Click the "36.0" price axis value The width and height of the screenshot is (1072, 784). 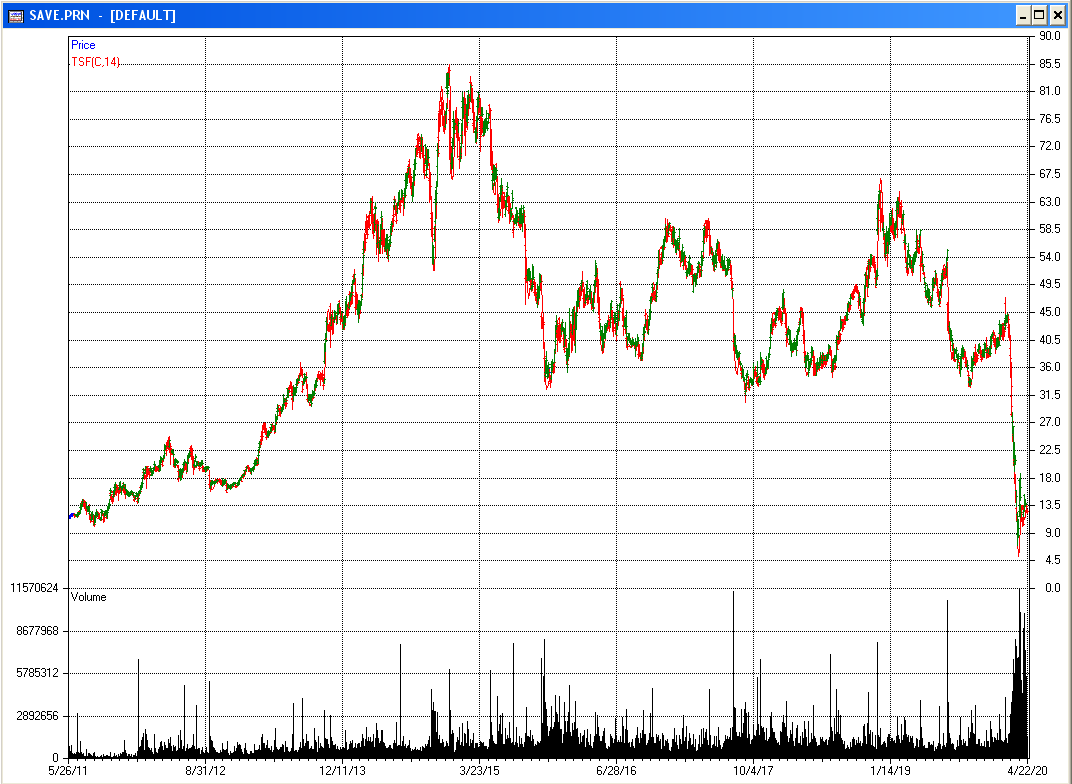(1049, 367)
